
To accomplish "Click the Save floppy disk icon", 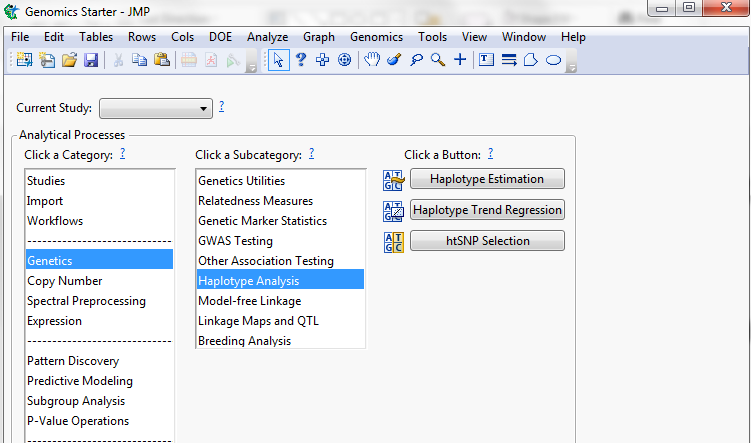I will tap(91, 60).
